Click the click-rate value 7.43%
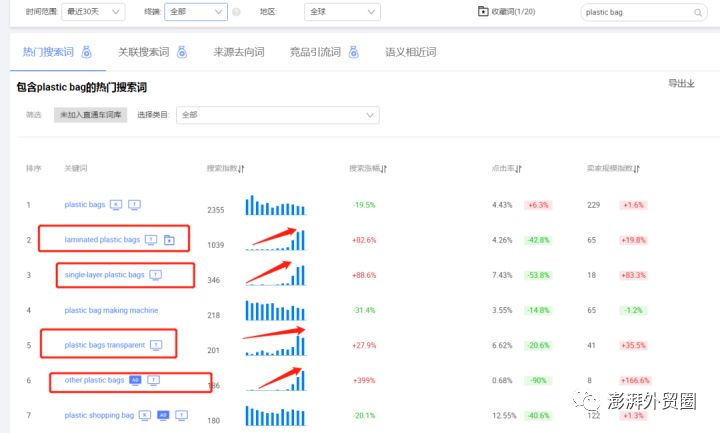Viewport: 720px width, 433px height. point(502,275)
